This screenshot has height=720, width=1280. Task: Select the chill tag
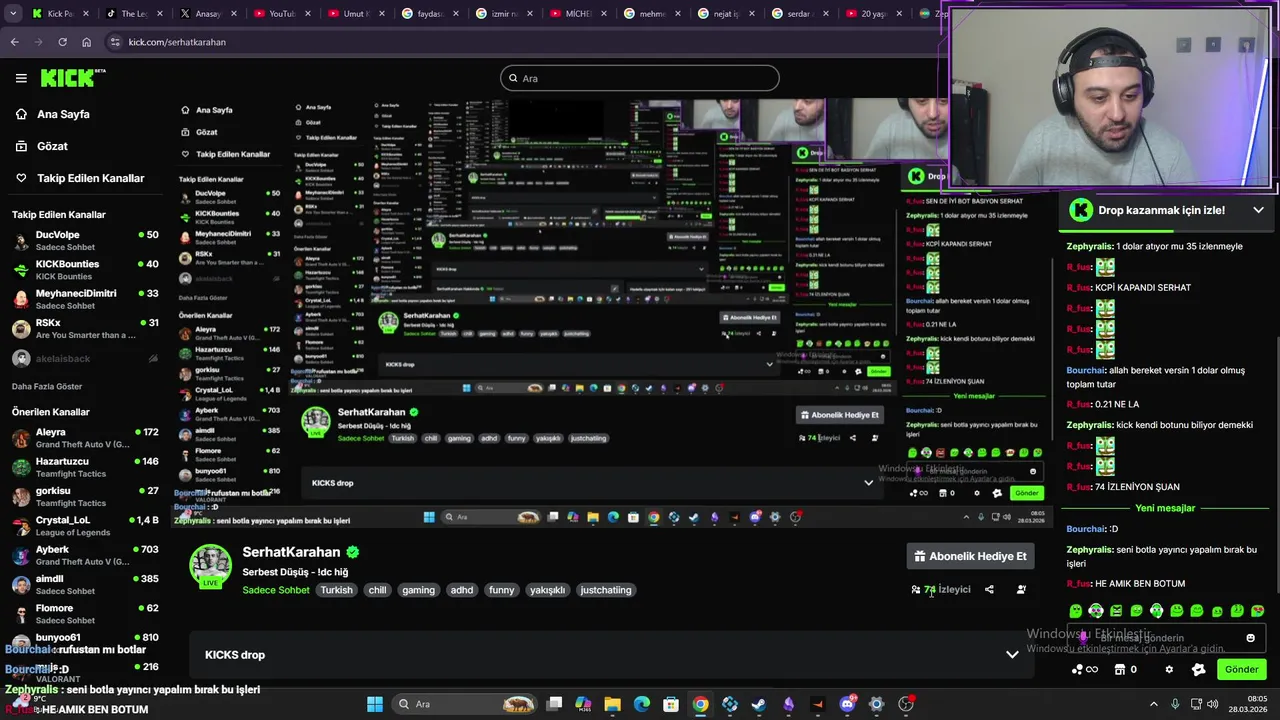point(377,590)
